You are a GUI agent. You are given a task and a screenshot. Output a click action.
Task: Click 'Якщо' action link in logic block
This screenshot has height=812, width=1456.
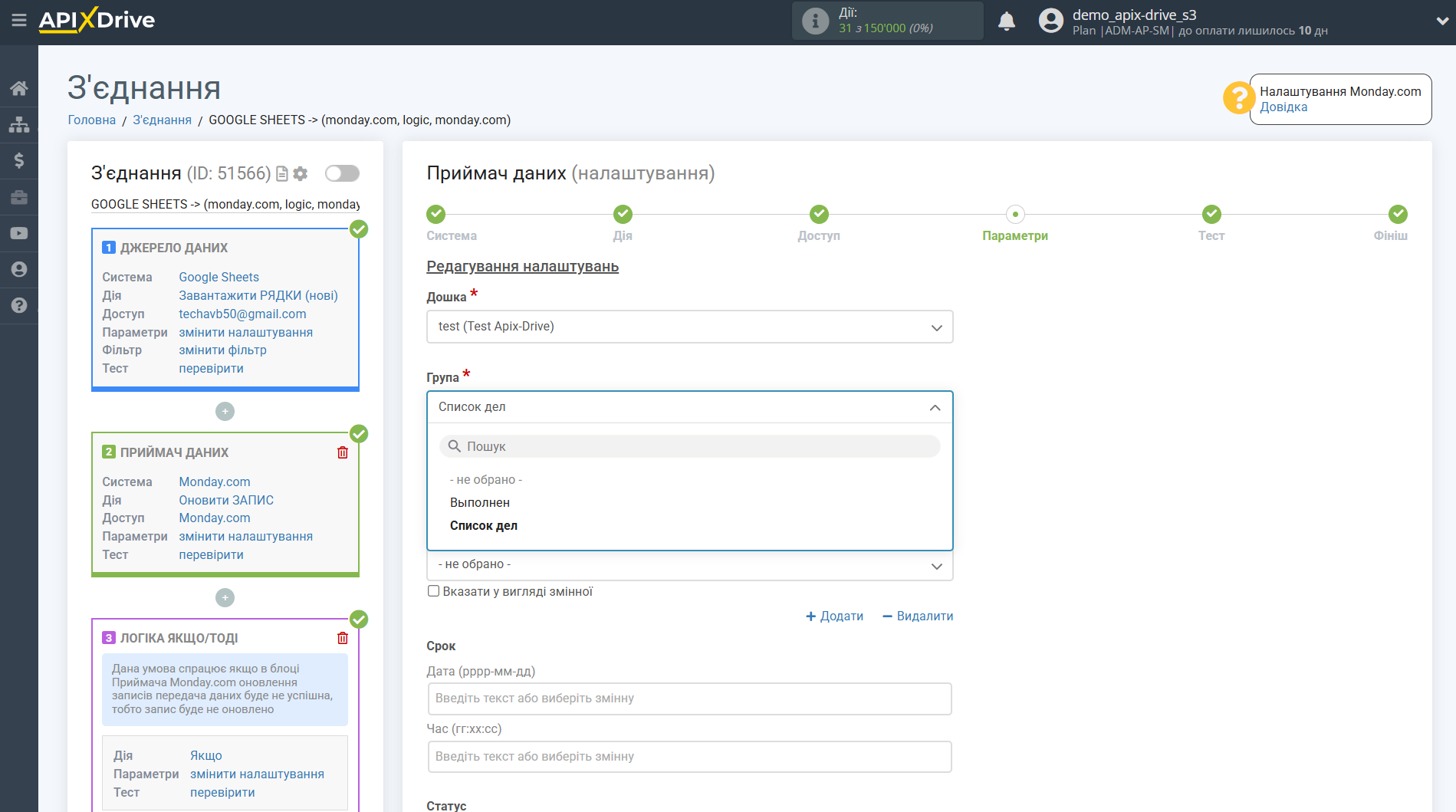coord(206,756)
